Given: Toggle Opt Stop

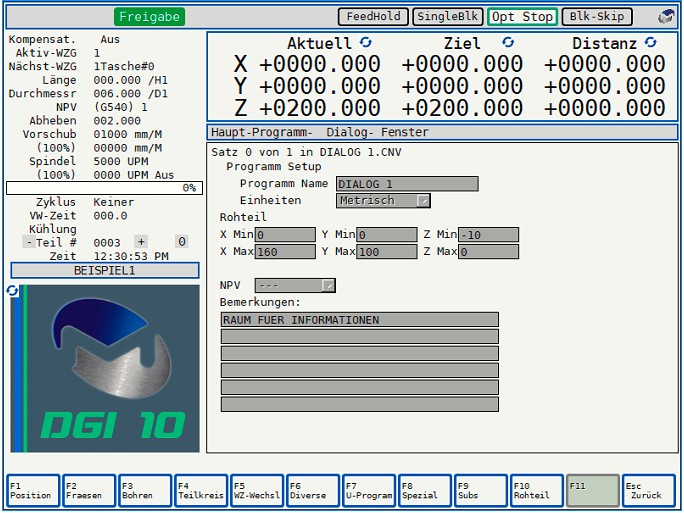Looking at the screenshot, I should click(x=522, y=17).
